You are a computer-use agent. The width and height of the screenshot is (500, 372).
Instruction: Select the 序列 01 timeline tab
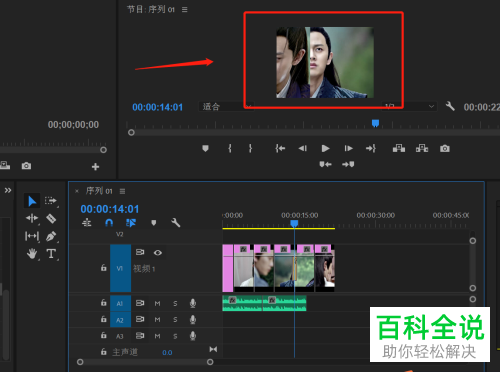pyautogui.click(x=99, y=191)
